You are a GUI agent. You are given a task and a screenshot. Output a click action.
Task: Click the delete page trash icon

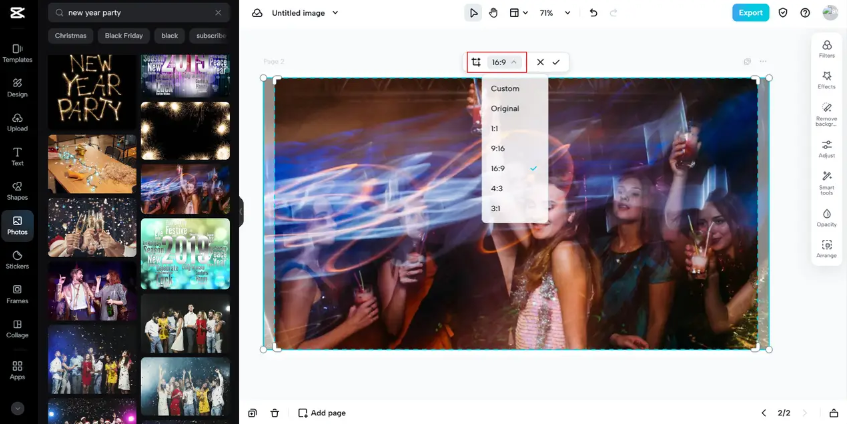tap(275, 413)
